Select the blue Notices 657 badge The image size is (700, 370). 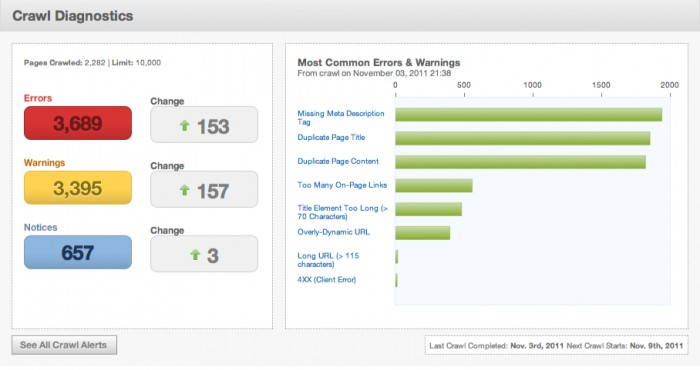coord(78,252)
